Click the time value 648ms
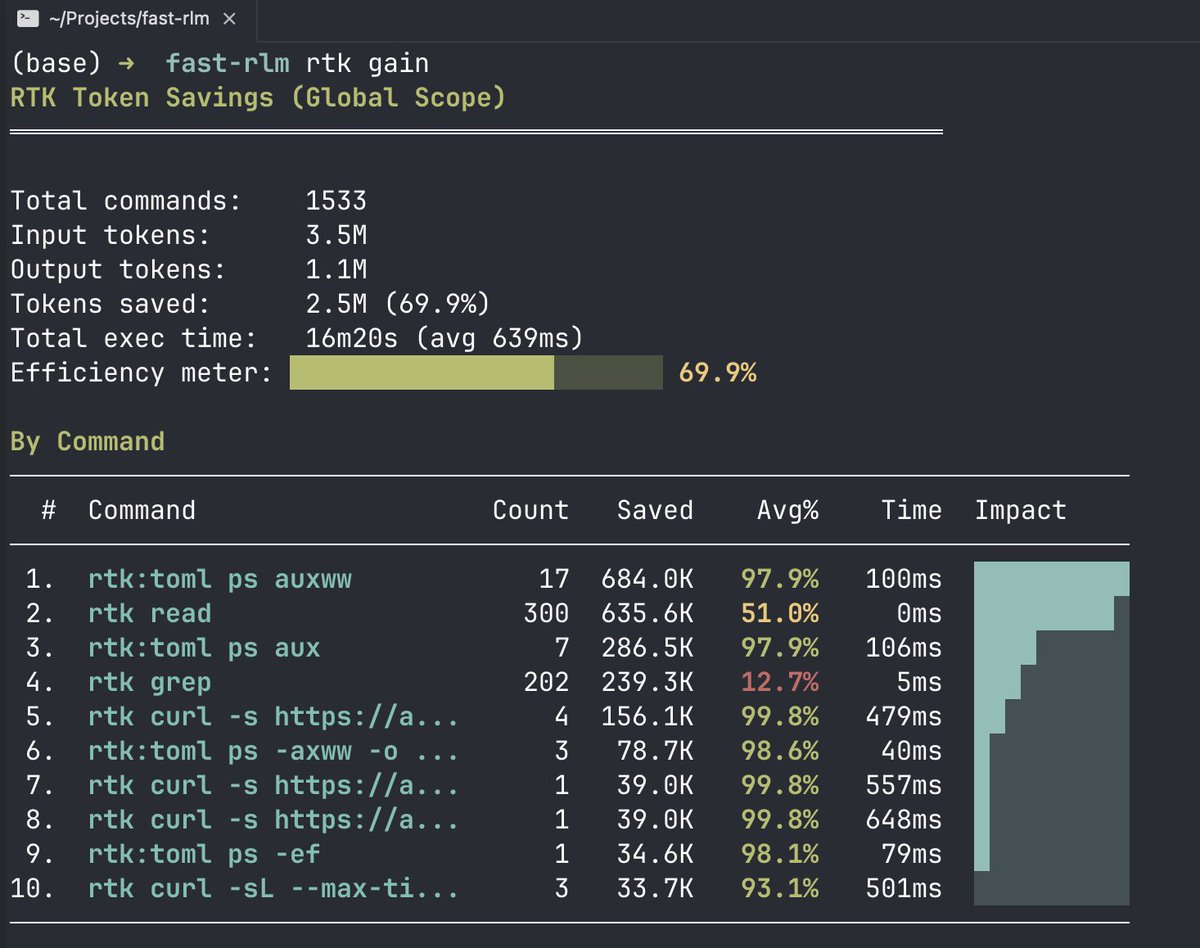Screen dimensions: 1200x948 tap(904, 820)
